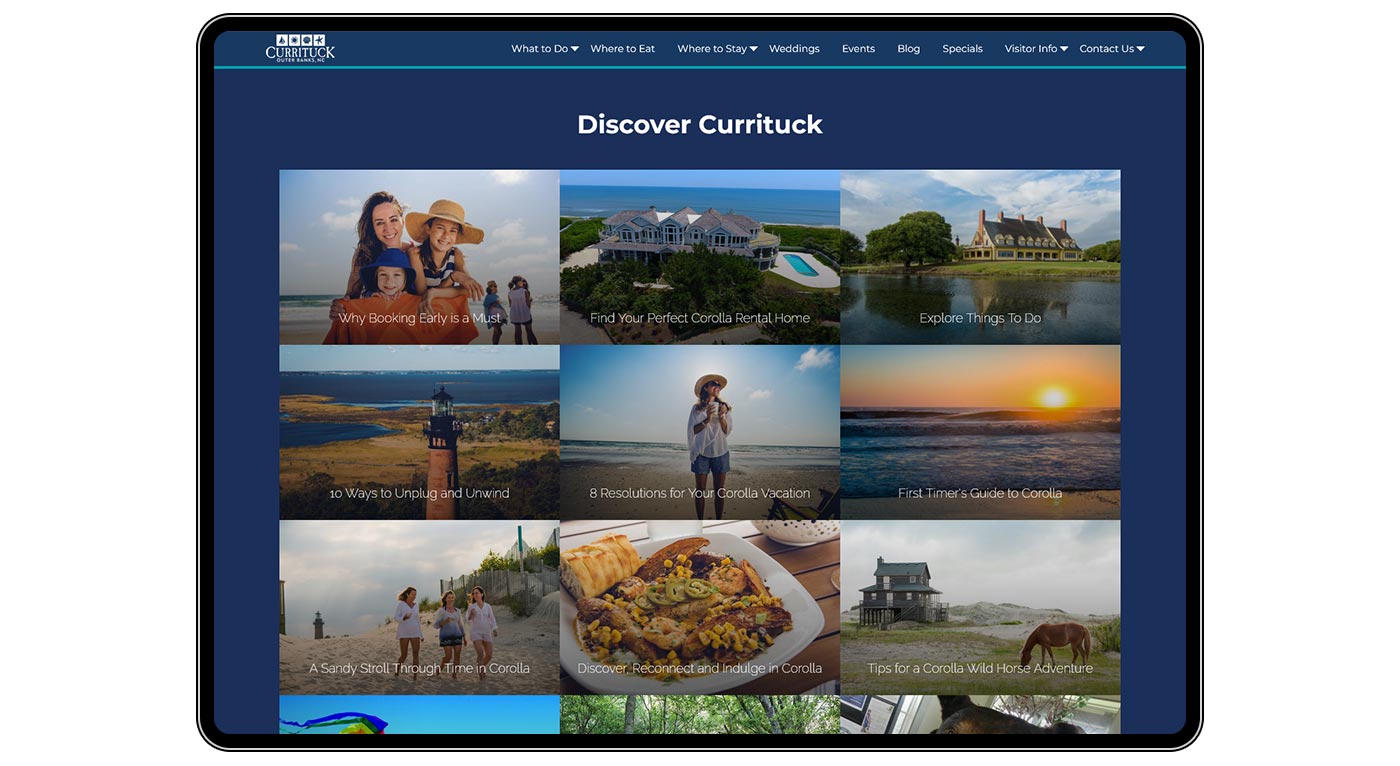Expand the Where to Stay dropdown arrow
Screen dimensions: 1400x766
click(x=754, y=49)
